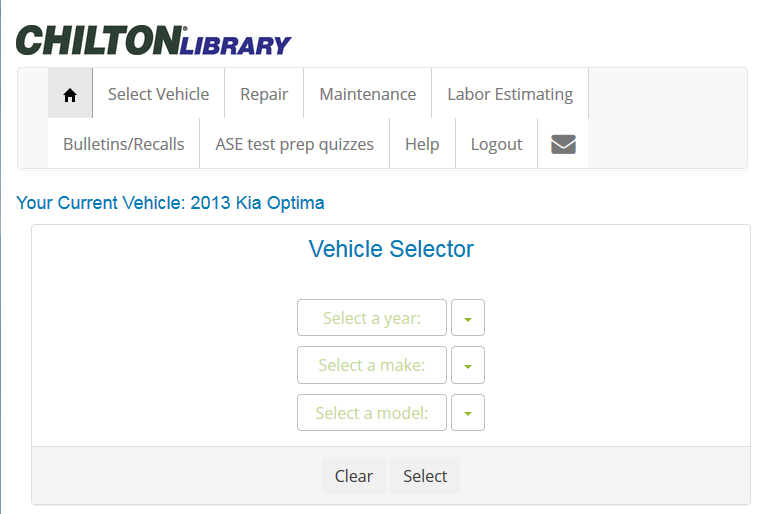The height and width of the screenshot is (514, 758).
Task: Click the Help menu item
Action: point(422,144)
